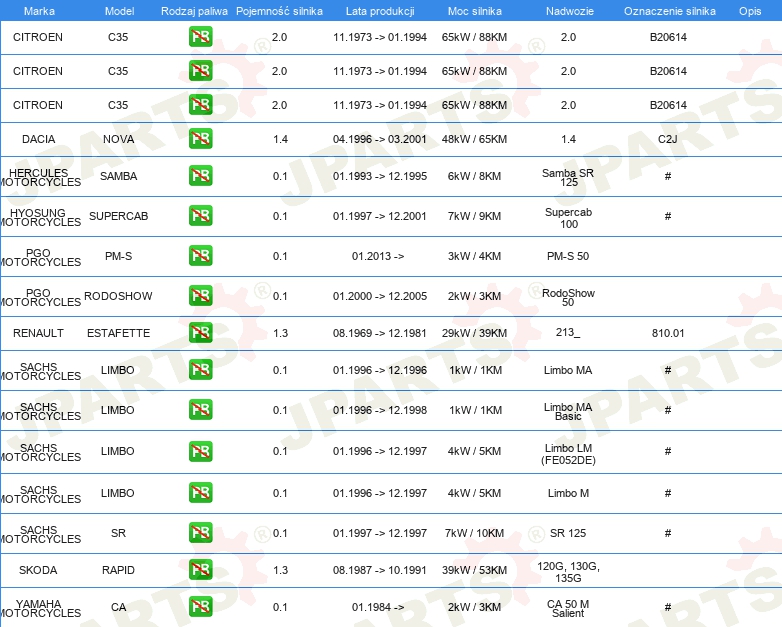Screen dimensions: 782x627
Task: Click the SUPERCAB model cell
Action: coord(119,216)
